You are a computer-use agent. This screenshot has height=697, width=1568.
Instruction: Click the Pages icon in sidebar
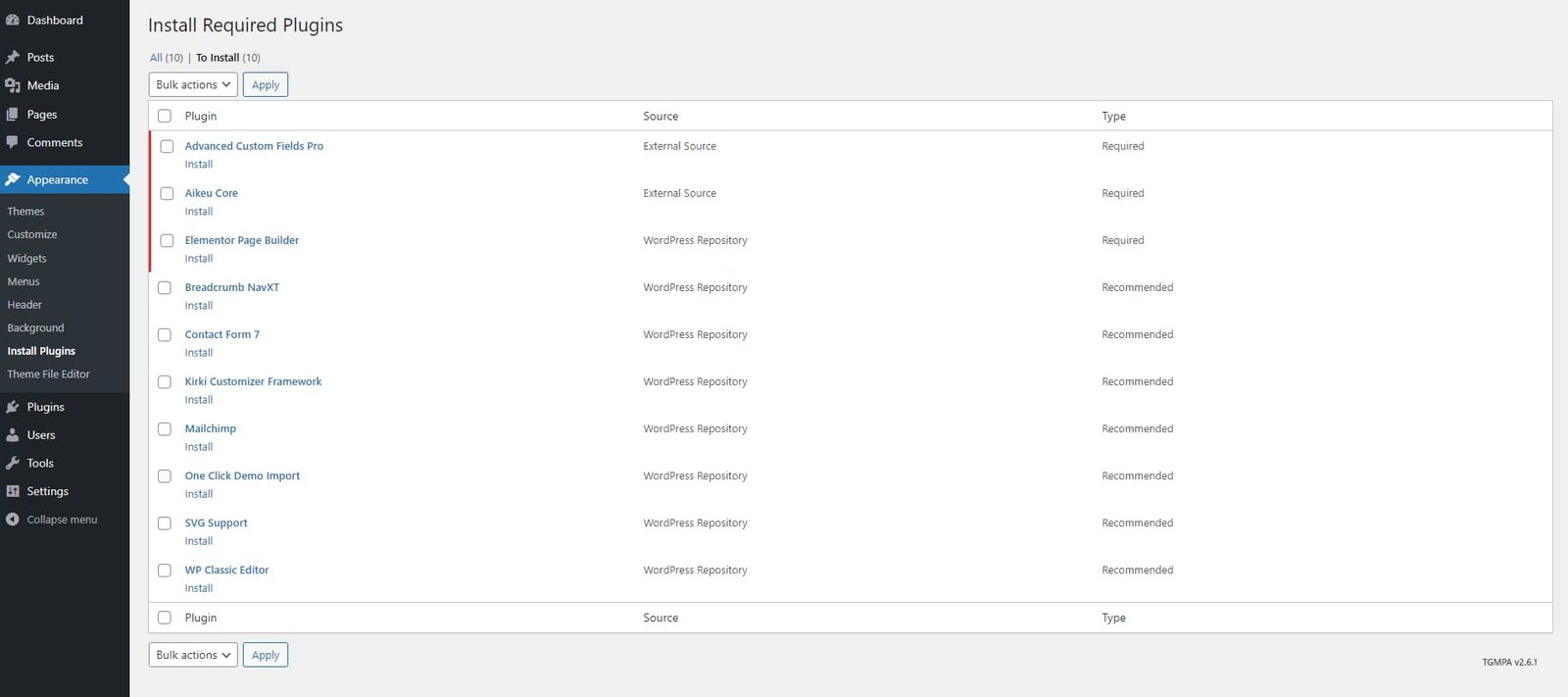13,115
